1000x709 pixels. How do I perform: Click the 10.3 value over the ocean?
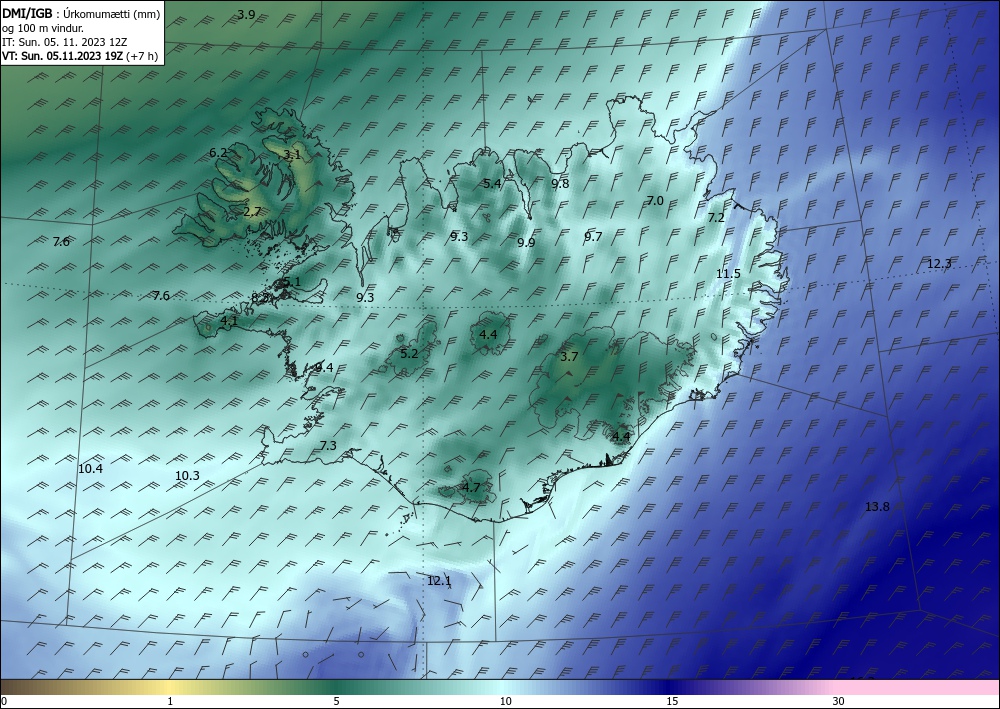tap(187, 476)
